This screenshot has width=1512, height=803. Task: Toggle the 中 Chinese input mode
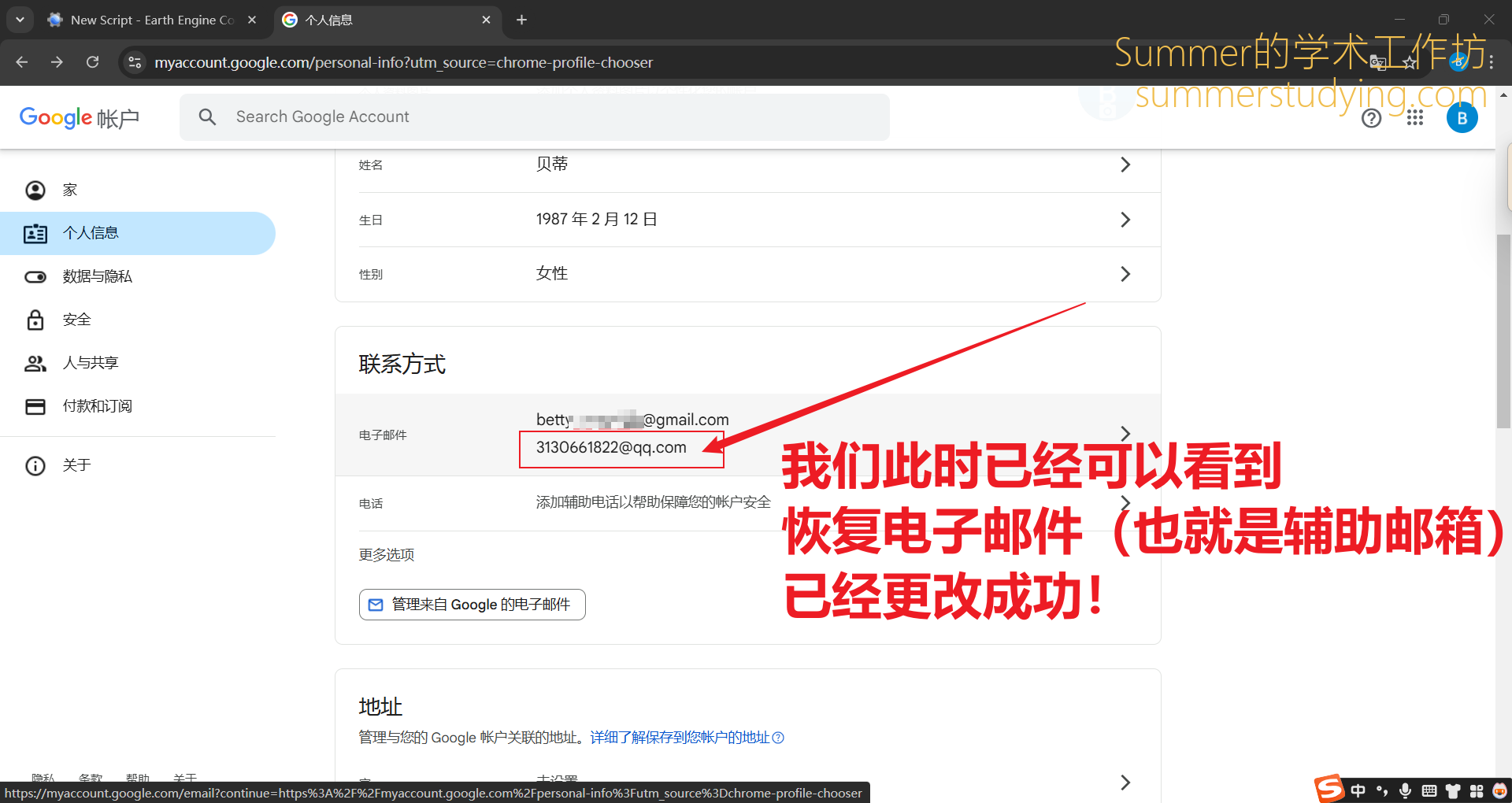(1358, 790)
